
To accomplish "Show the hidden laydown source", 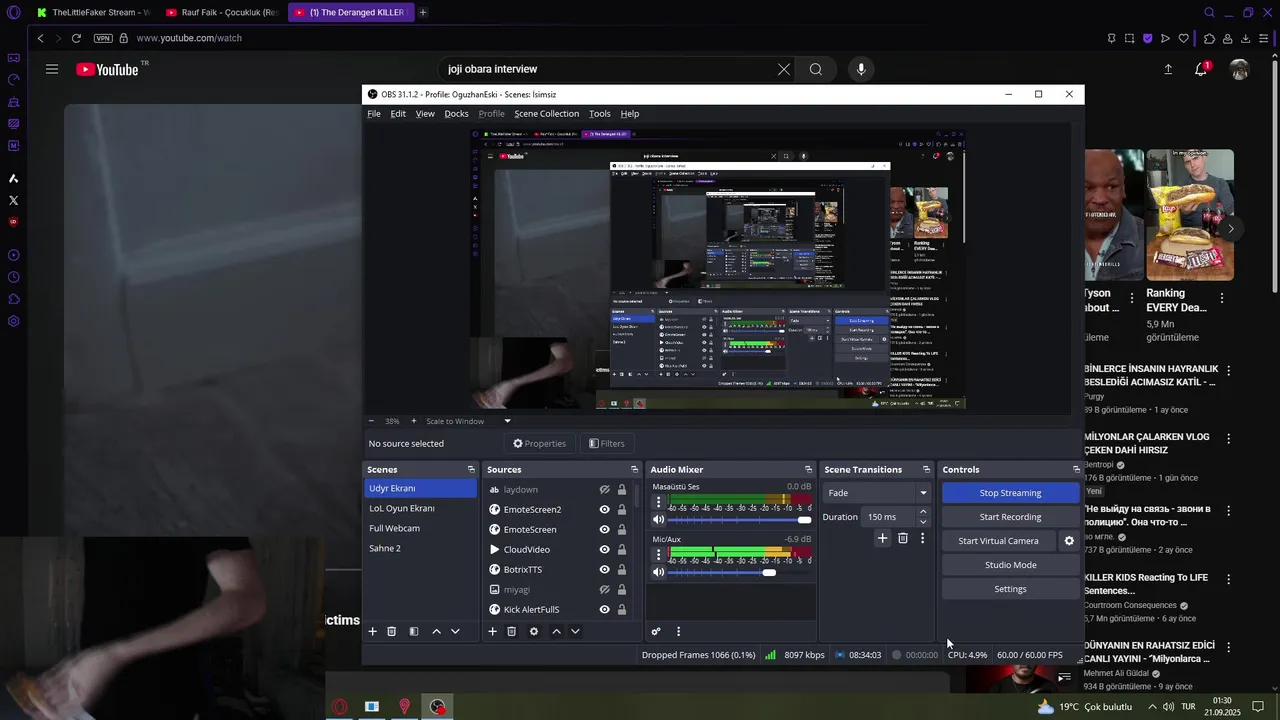I will point(604,490).
